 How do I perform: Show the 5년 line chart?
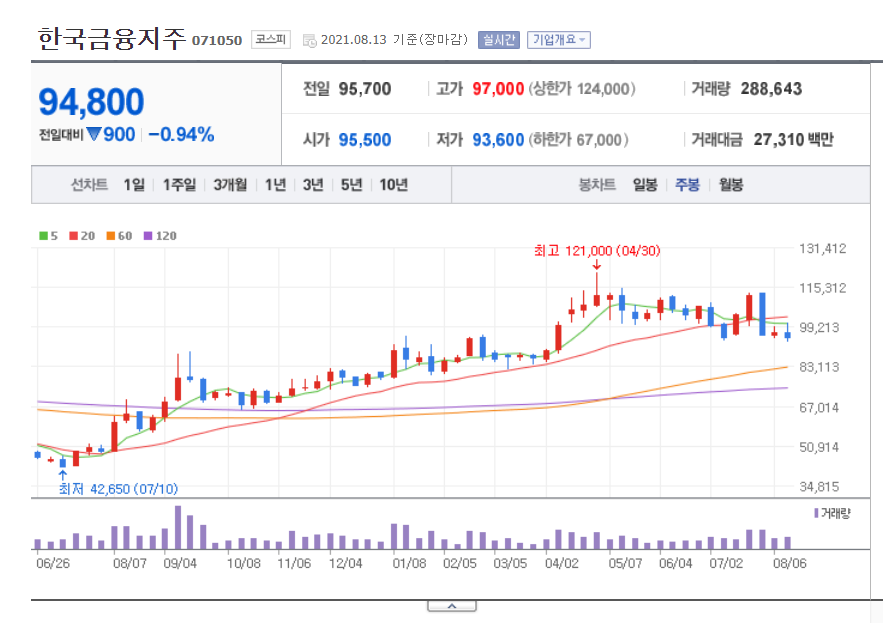[x=351, y=185]
